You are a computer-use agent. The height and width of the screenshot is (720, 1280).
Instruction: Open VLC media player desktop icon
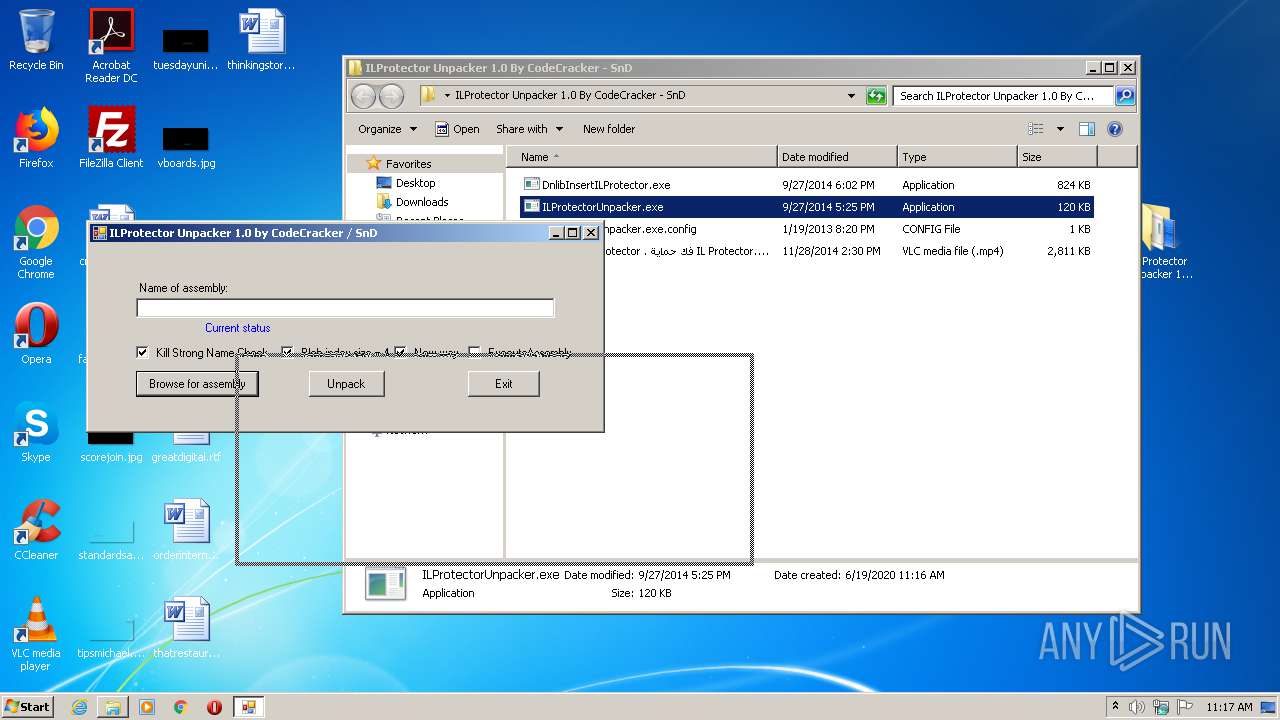36,634
